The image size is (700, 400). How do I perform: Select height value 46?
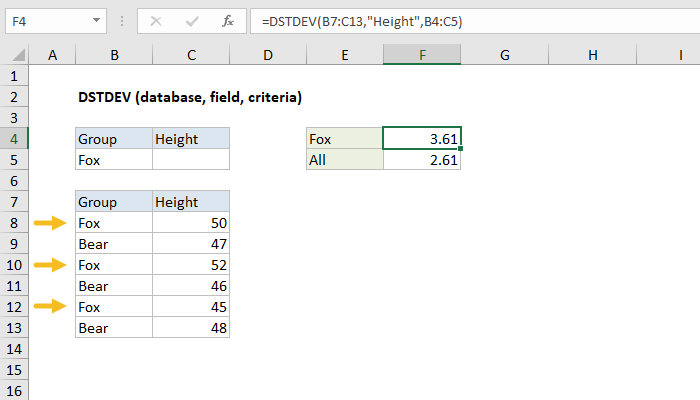pyautogui.click(x=191, y=285)
